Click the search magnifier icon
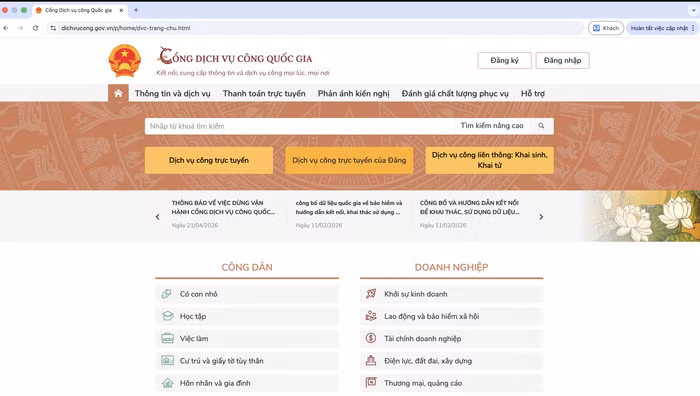 [541, 126]
